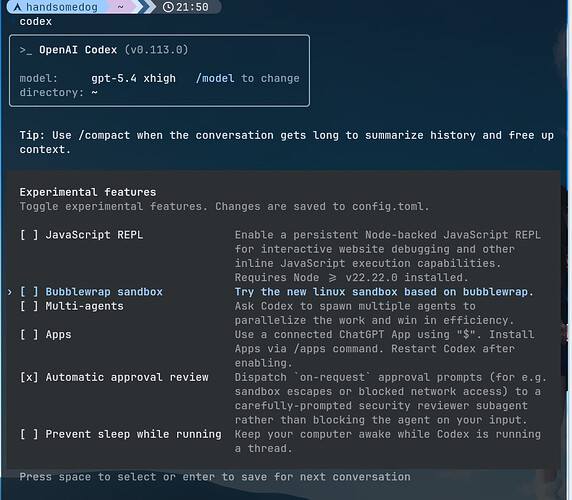Enable the Bubblewrap sandbox checkbox

29,292
